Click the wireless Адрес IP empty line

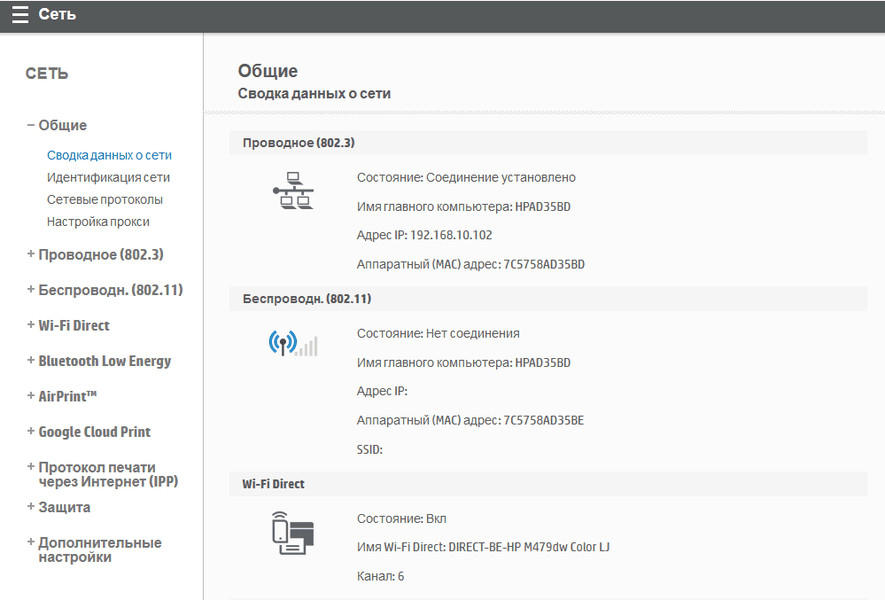382,391
